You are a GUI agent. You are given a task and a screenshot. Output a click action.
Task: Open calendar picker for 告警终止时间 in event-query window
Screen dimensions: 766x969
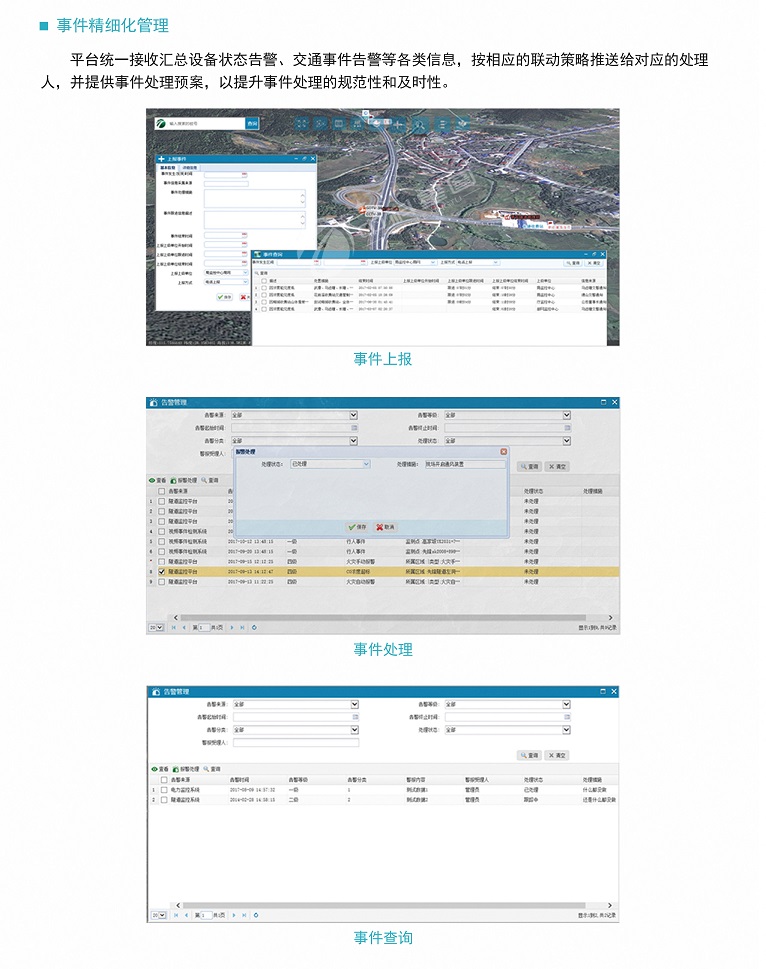566,717
